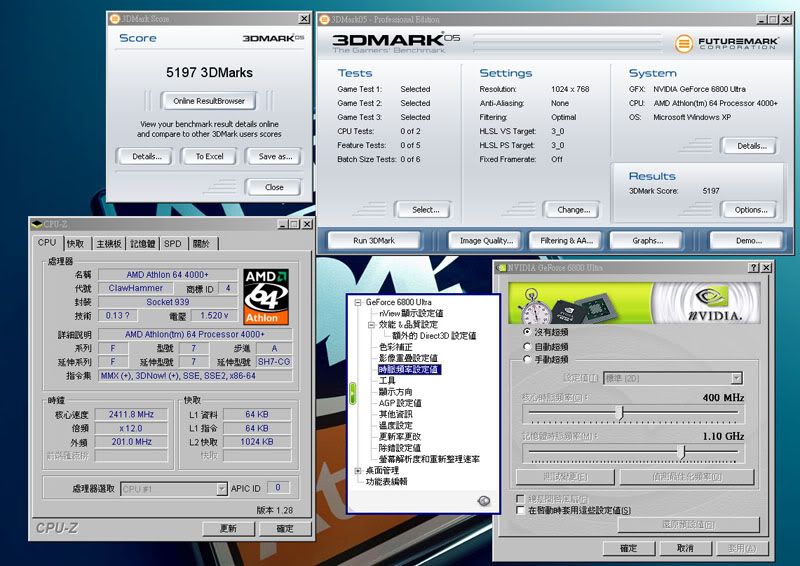800x566 pixels.
Task: Click the 2411.8 MHz core speed field
Action: point(131,414)
